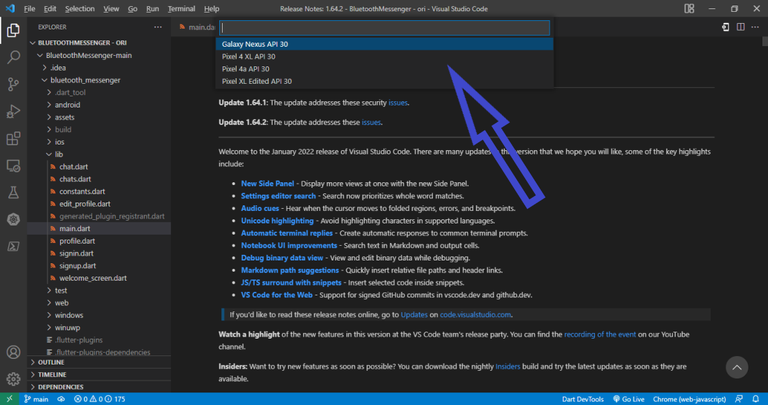Open the Testing flask icon
This screenshot has width=768, height=405.
[x=13, y=192]
